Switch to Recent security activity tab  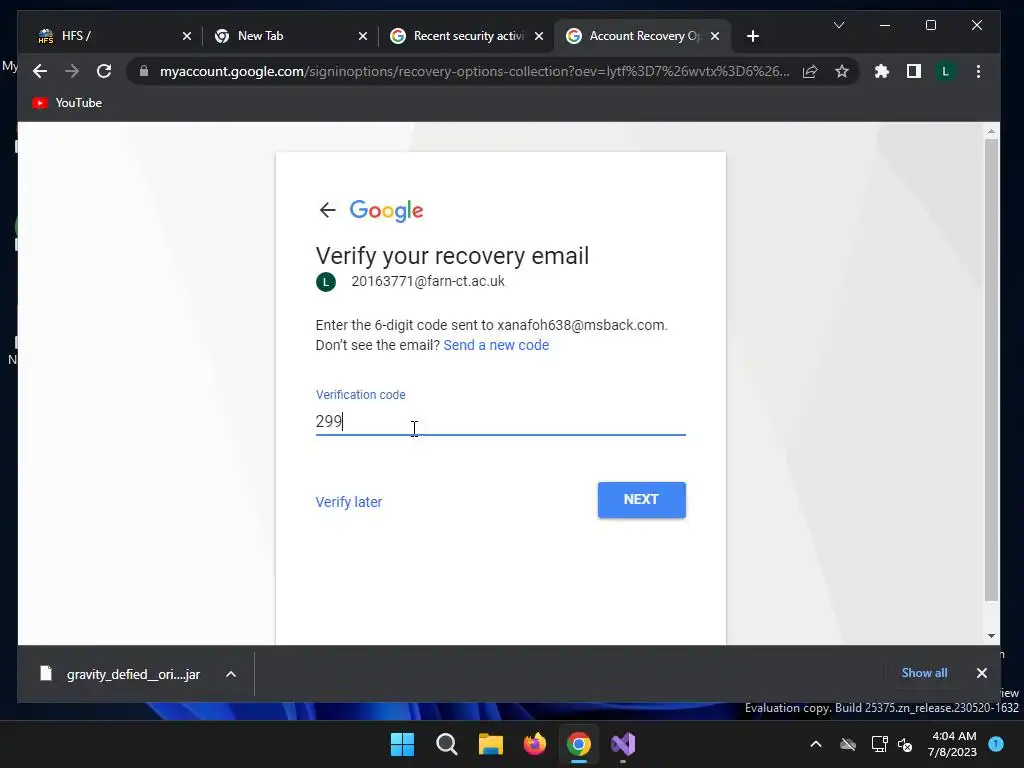coord(462,36)
